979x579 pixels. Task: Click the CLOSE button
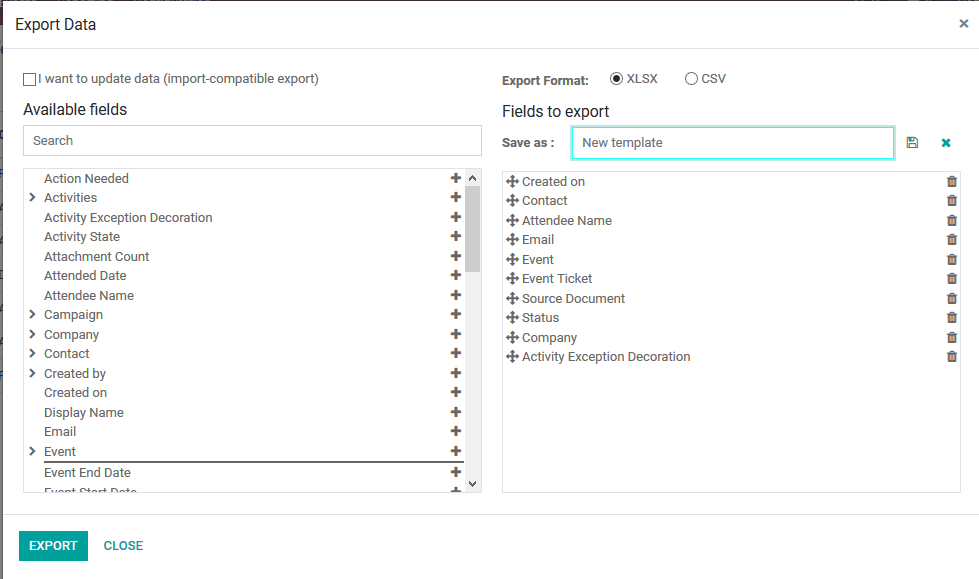click(123, 546)
